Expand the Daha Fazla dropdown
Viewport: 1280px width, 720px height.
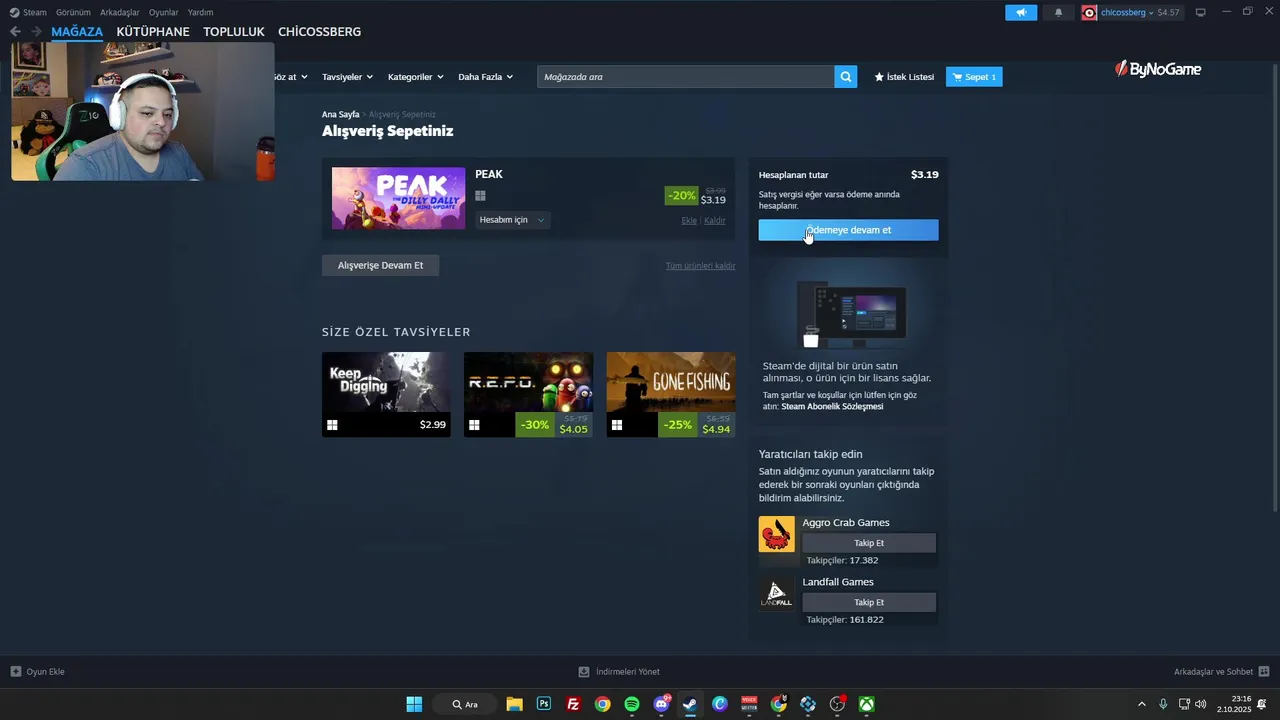tap(485, 77)
